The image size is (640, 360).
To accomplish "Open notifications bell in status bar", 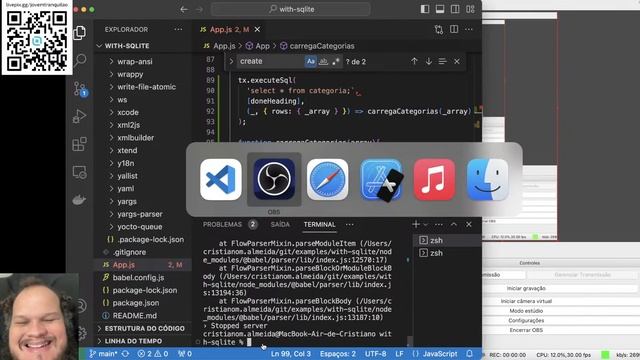I will pyautogui.click(x=469, y=353).
